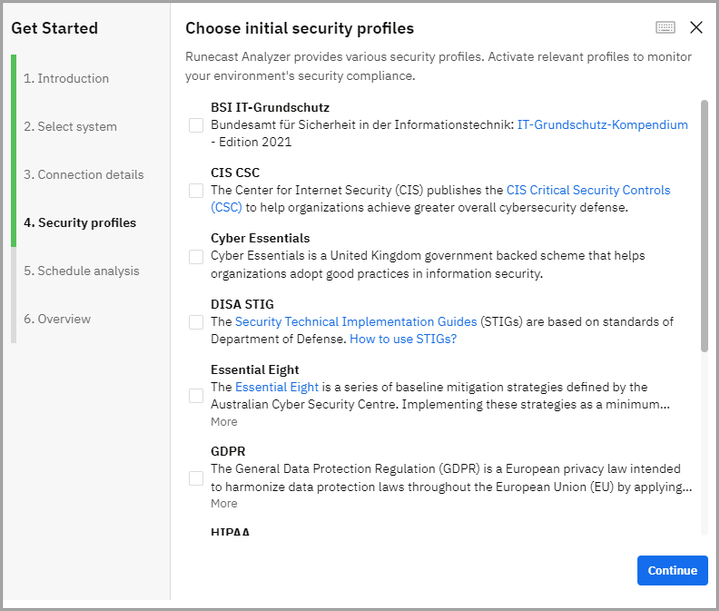719x611 pixels.
Task: Open the IT-Grundschutz-Kompendium link
Action: (x=603, y=125)
